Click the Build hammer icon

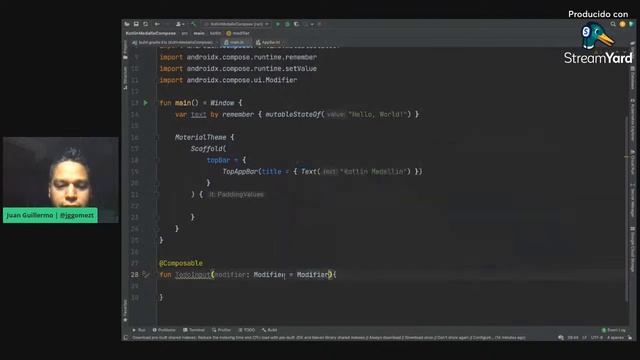(x=193, y=24)
